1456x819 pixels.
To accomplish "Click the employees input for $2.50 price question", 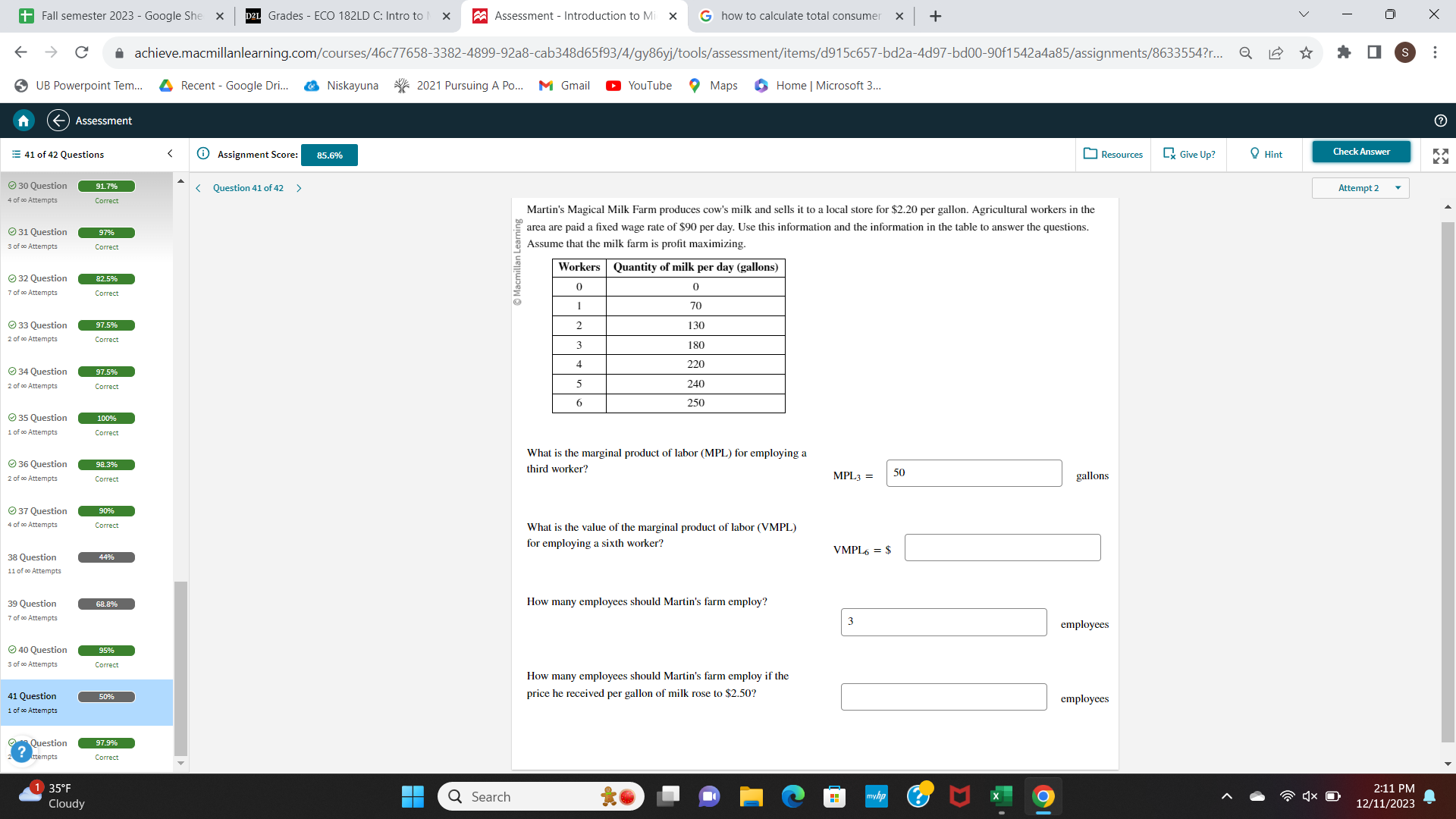I will pyautogui.click(x=943, y=697).
